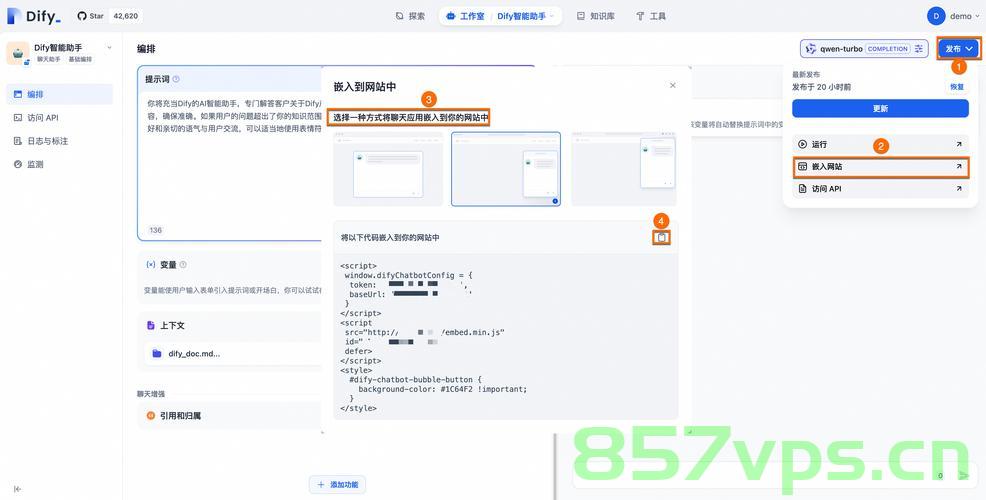Open the GitHub Star link
The width and height of the screenshot is (986, 500).
(91, 16)
